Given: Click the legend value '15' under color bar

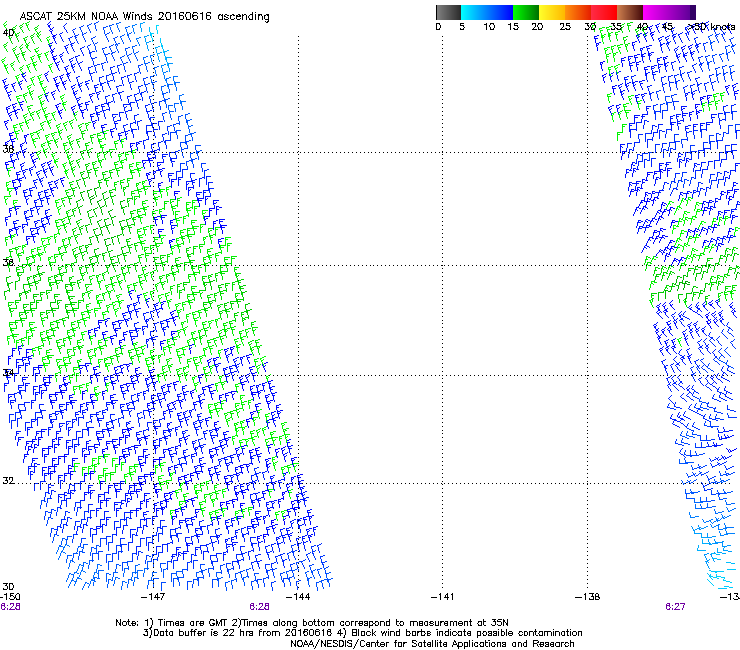Looking at the screenshot, I should coord(513,27).
